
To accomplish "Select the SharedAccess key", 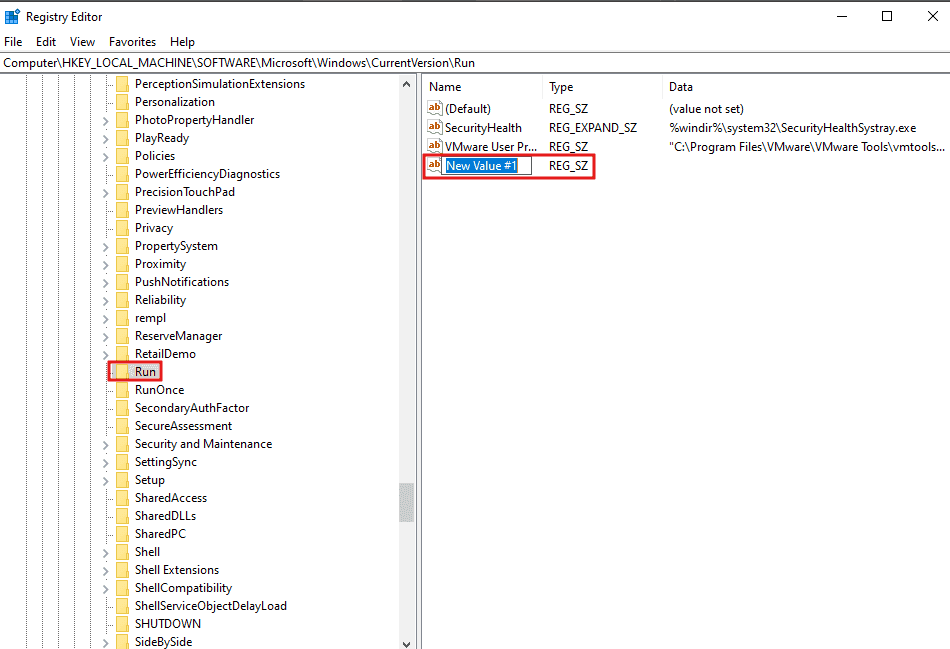I will [171, 498].
